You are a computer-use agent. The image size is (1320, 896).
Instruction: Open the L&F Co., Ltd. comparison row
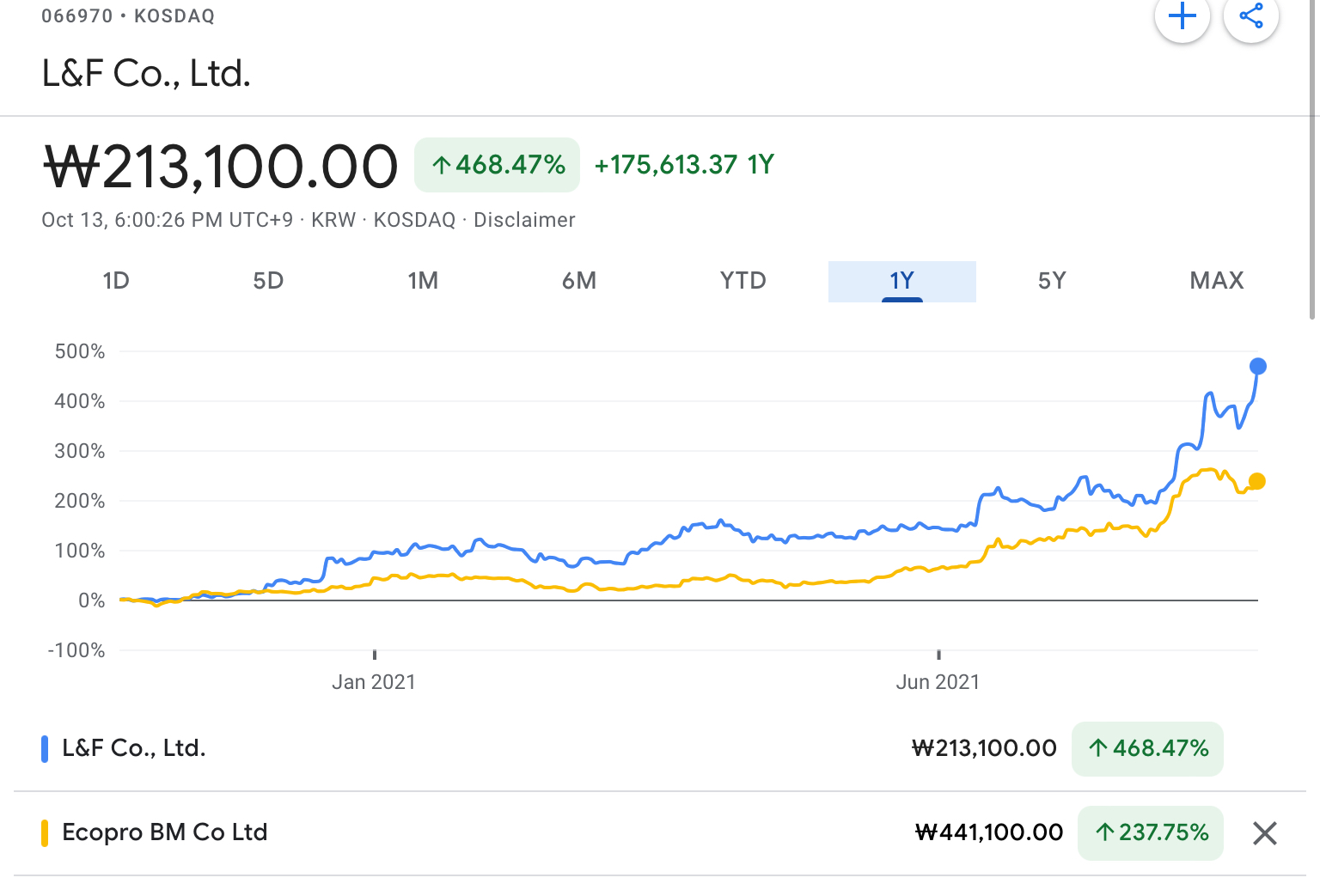[134, 748]
